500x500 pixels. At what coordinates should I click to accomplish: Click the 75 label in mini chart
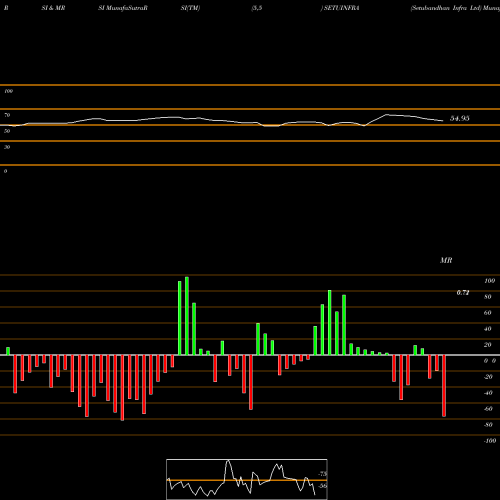tap(323, 474)
